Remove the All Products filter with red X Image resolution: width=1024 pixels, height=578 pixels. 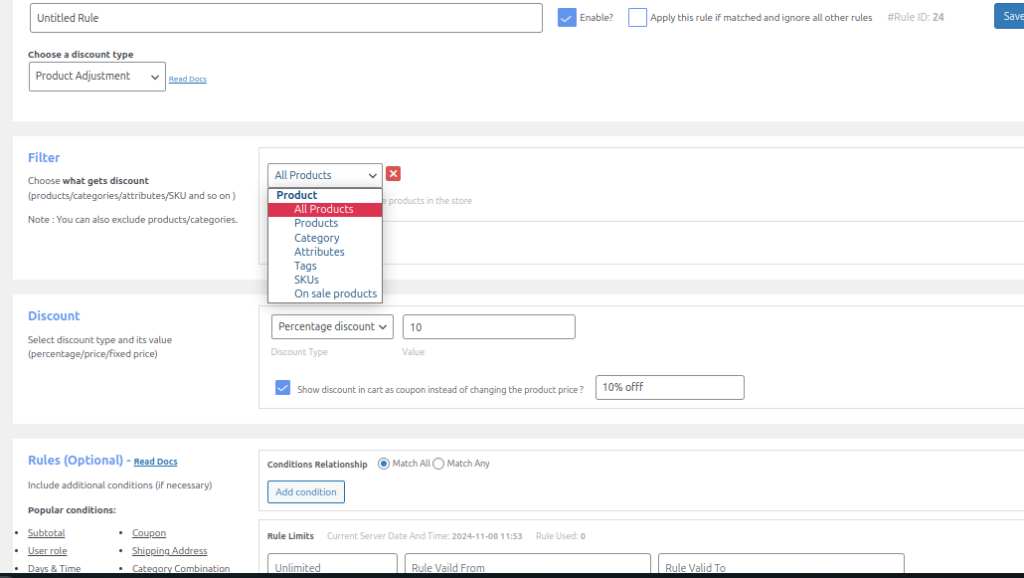pos(392,174)
